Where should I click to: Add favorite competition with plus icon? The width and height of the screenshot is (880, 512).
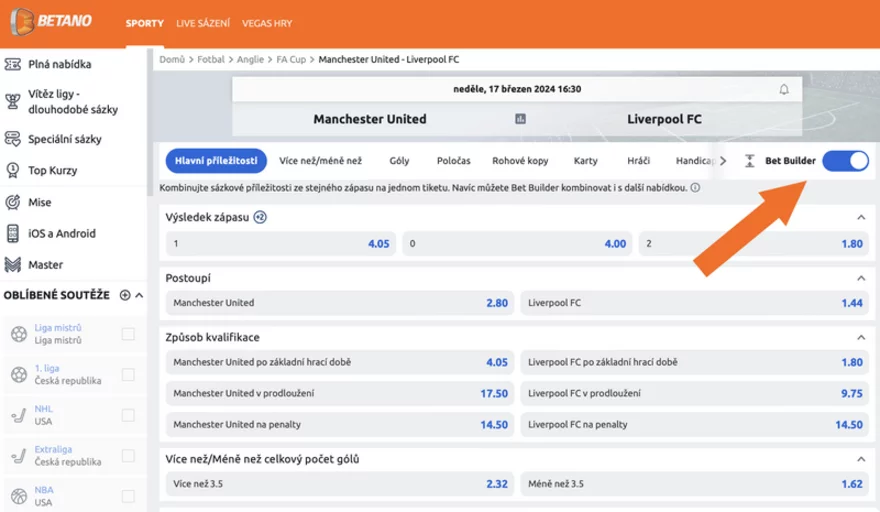point(125,295)
